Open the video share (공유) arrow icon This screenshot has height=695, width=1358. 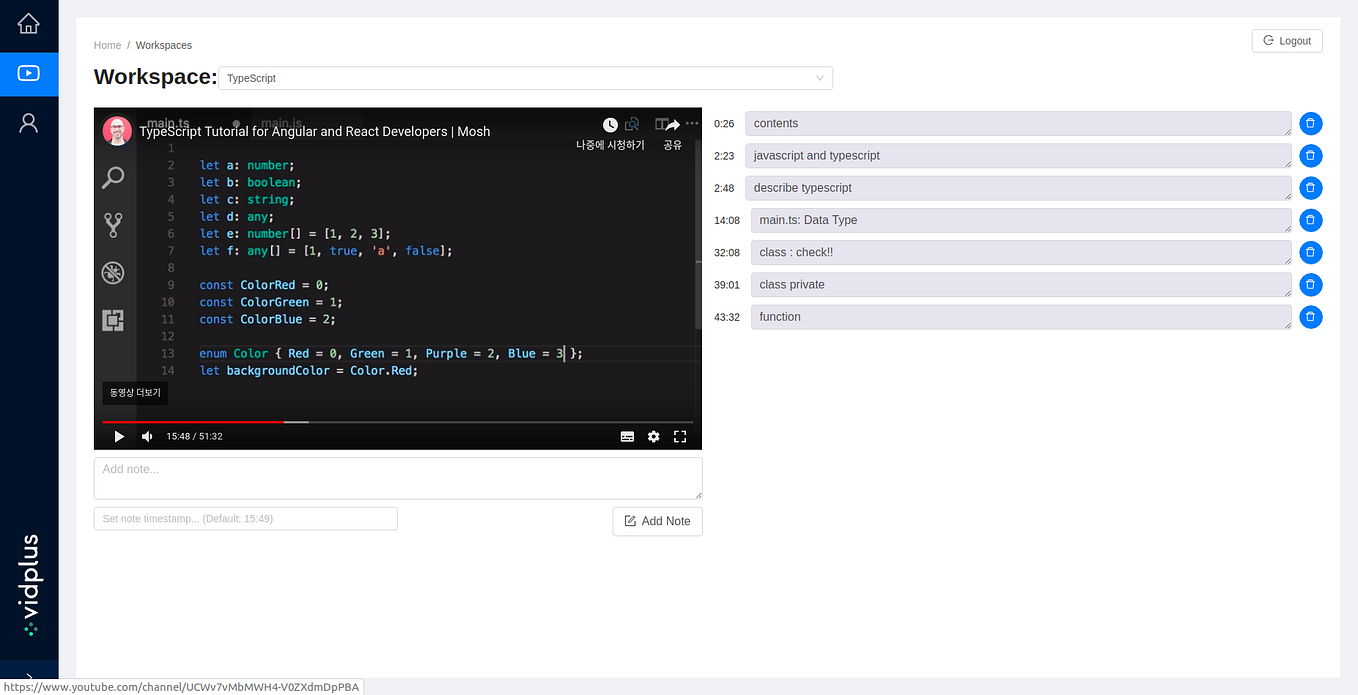(672, 124)
